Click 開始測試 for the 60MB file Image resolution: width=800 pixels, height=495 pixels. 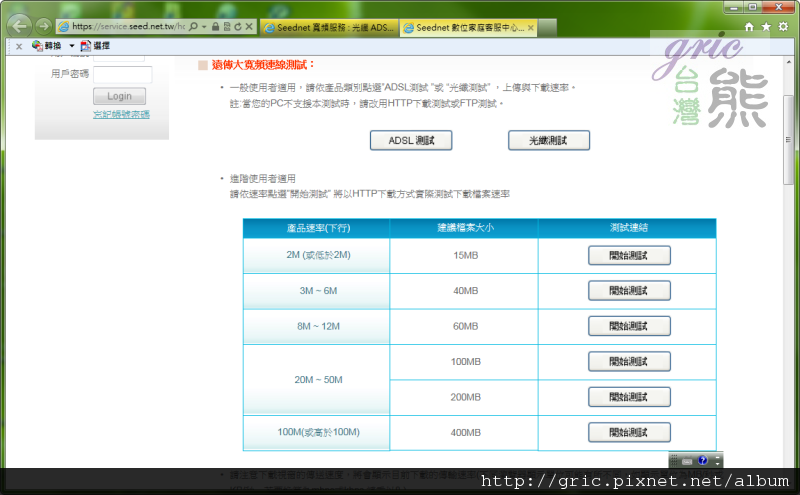[x=629, y=326]
